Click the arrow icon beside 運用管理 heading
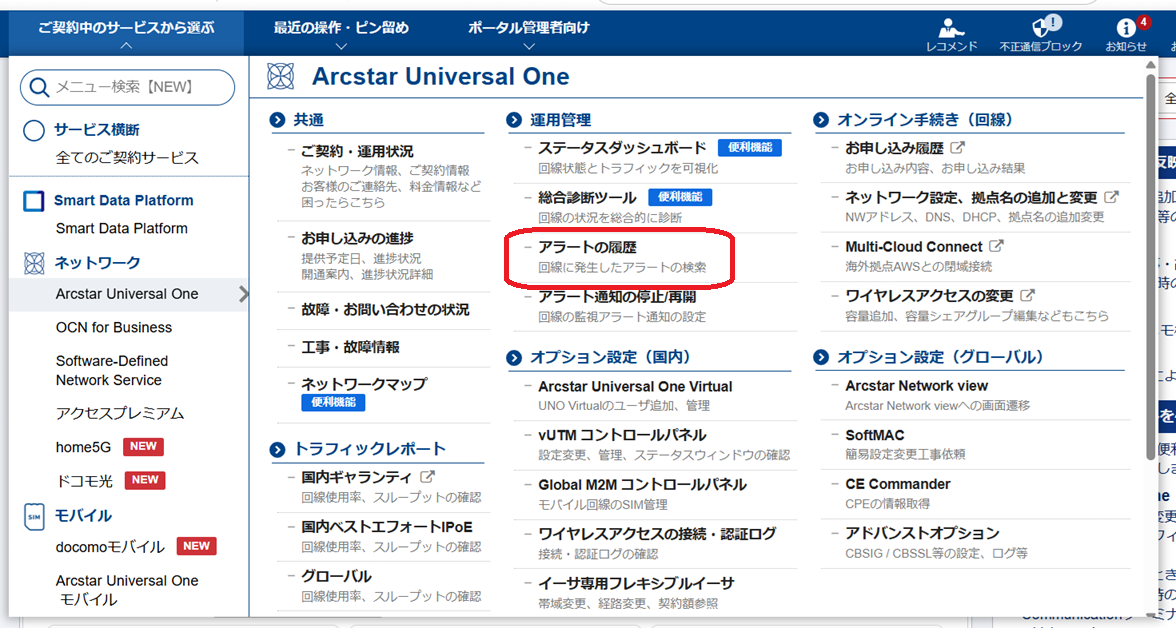The height and width of the screenshot is (628, 1176). (514, 120)
